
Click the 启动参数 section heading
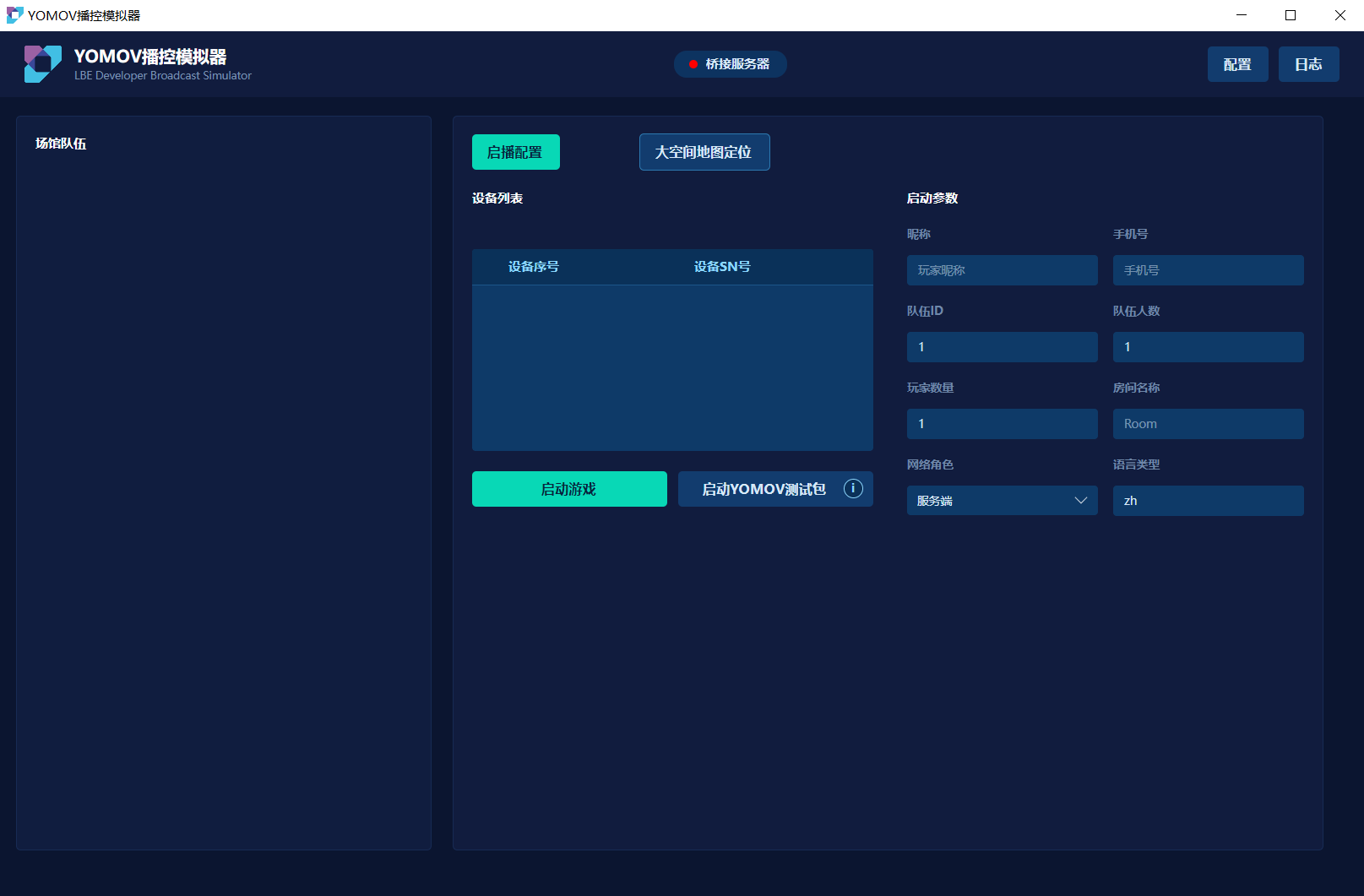(x=932, y=198)
